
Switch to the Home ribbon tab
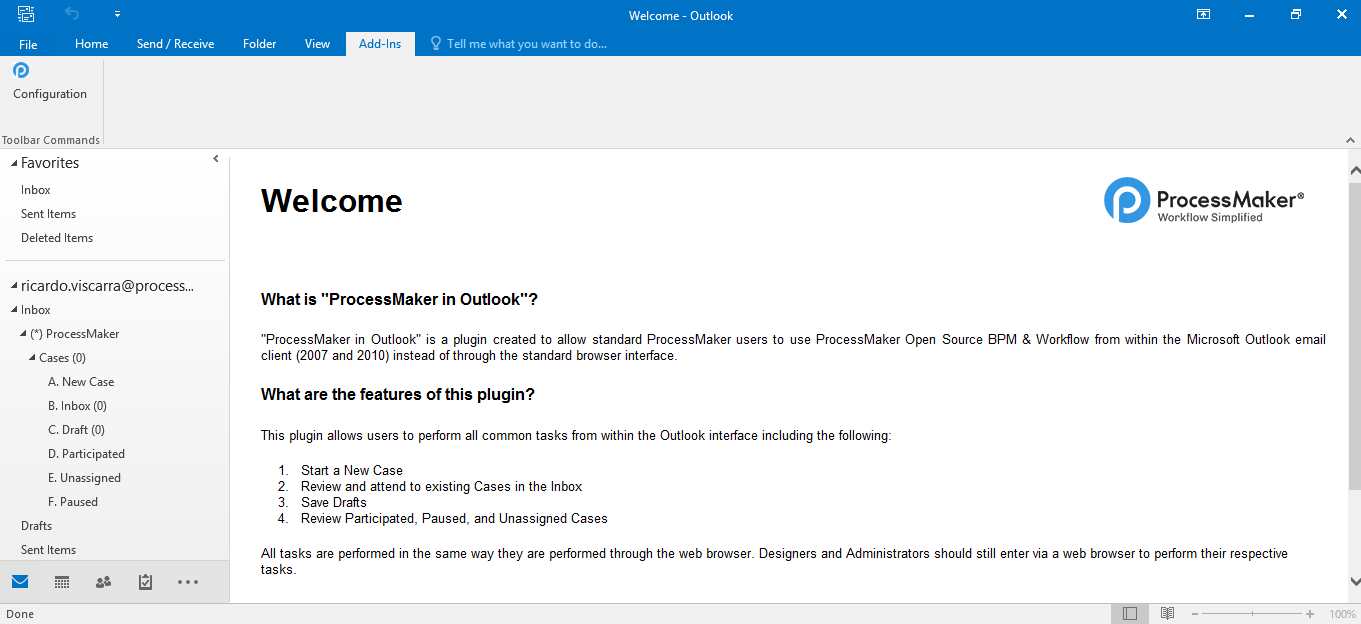tap(91, 44)
